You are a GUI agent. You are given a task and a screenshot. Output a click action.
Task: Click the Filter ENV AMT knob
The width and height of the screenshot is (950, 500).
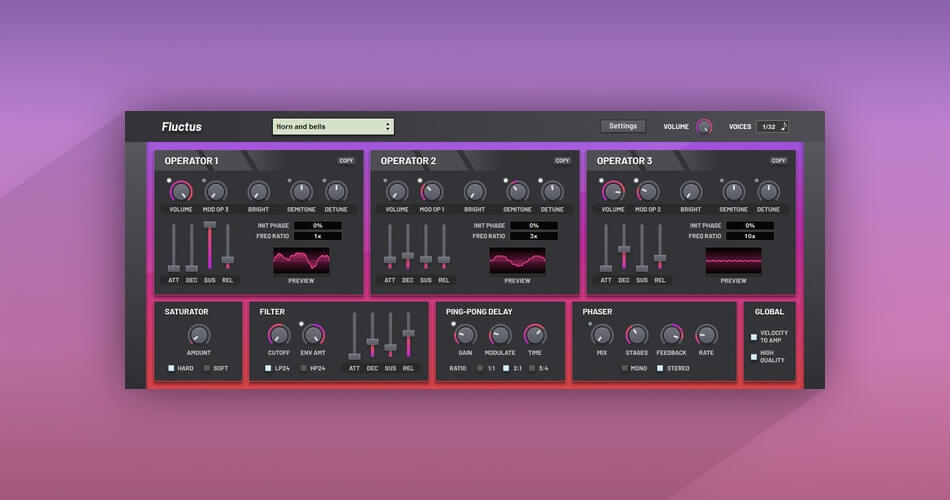pyautogui.click(x=313, y=335)
